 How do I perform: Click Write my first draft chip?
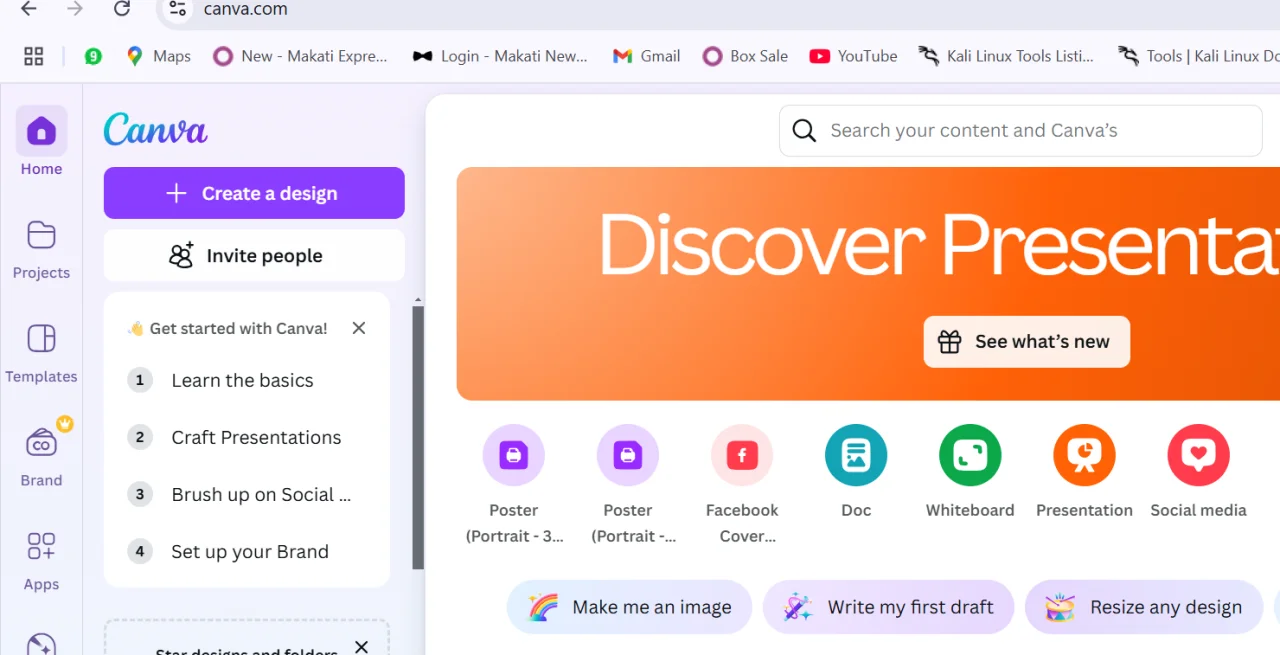[x=888, y=607]
